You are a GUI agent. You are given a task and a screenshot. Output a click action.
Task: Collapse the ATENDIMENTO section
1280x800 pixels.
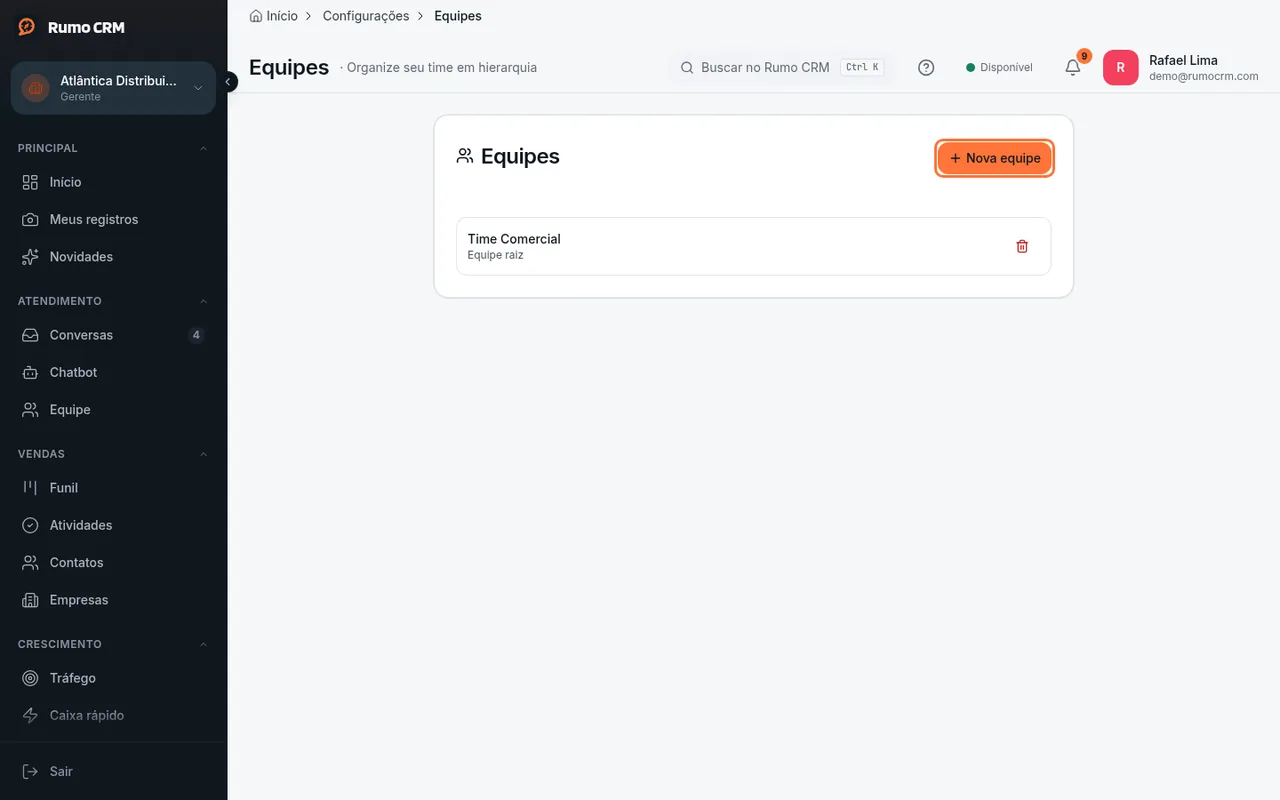(x=203, y=301)
